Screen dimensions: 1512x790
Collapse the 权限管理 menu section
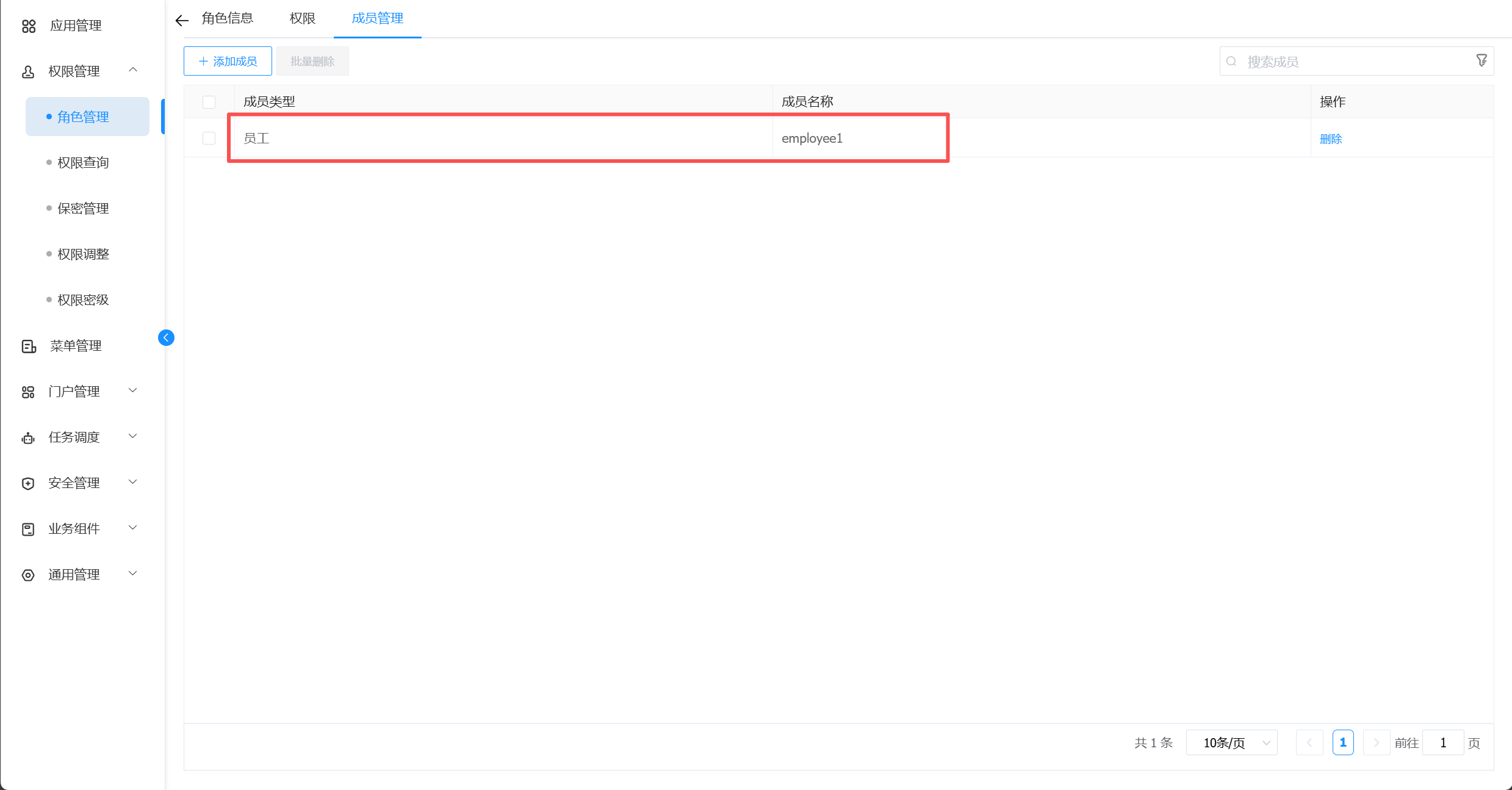pos(133,70)
